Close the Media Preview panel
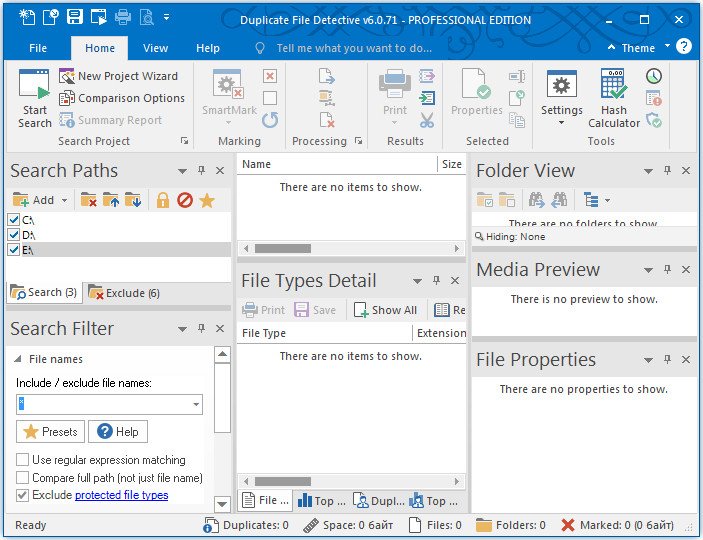703x540 pixels. point(686,270)
